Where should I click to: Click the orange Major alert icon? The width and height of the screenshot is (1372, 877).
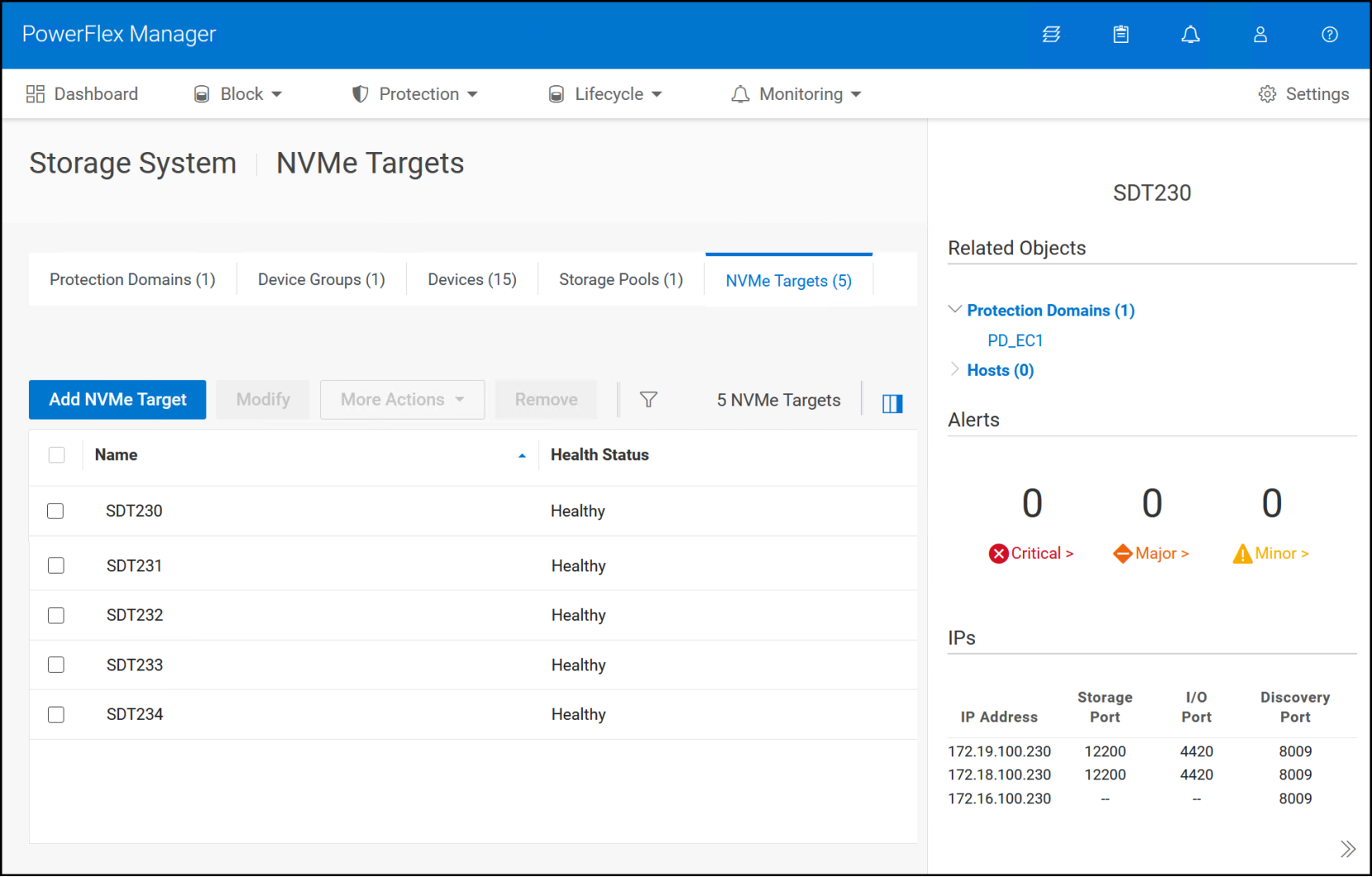point(1122,554)
